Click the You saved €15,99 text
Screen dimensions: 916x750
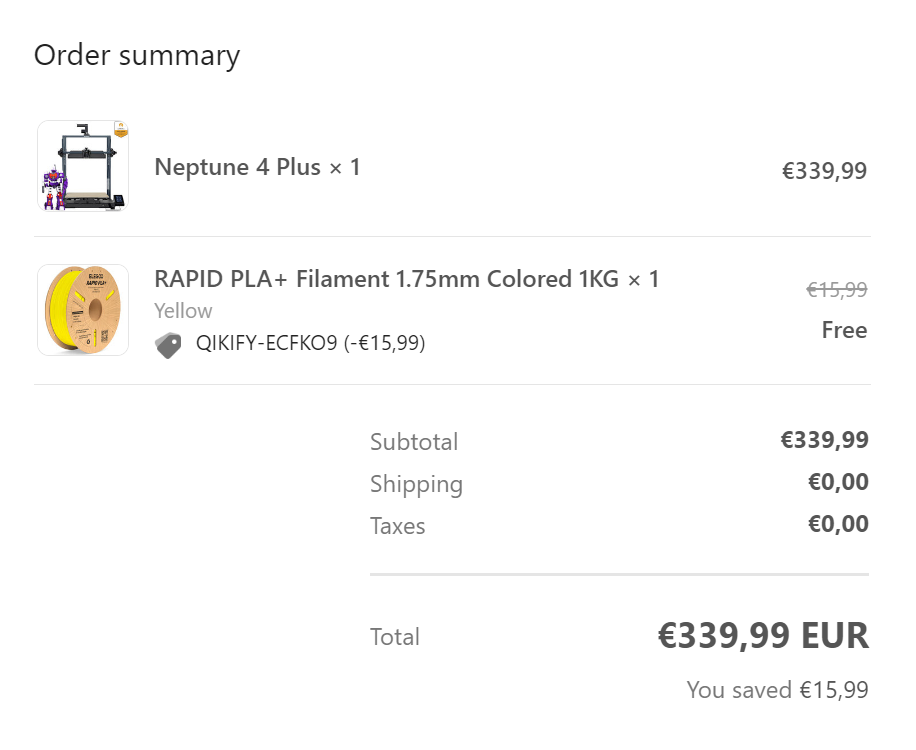[x=777, y=690]
